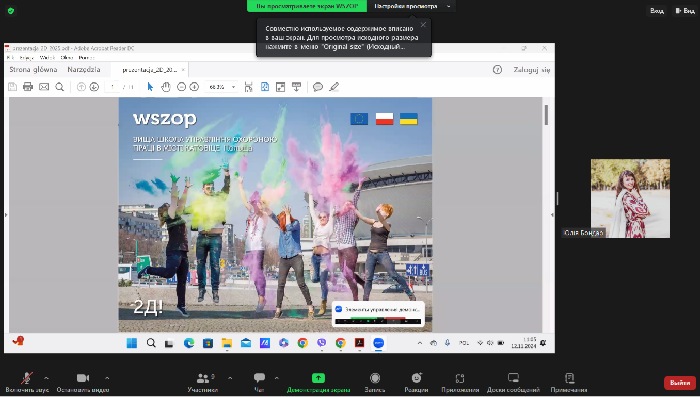
Task: Expand arrow next to Участники
Action: 230,378
